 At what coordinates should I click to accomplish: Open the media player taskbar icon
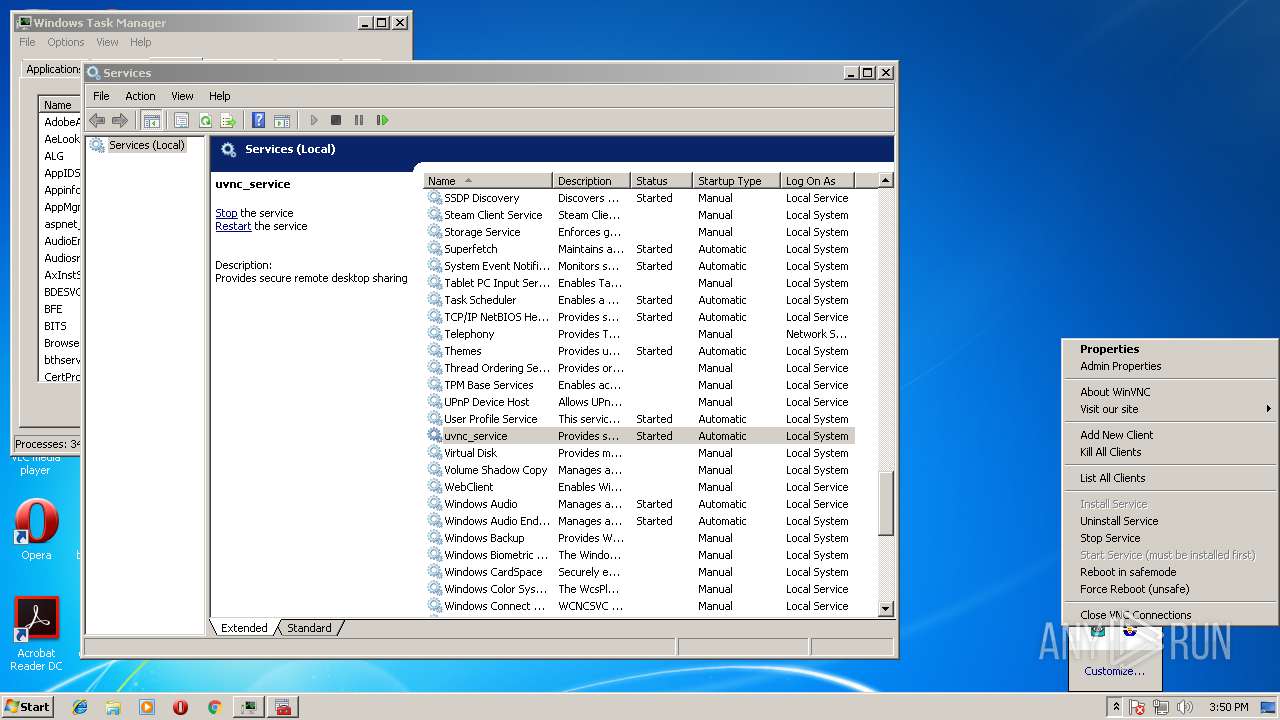point(147,707)
